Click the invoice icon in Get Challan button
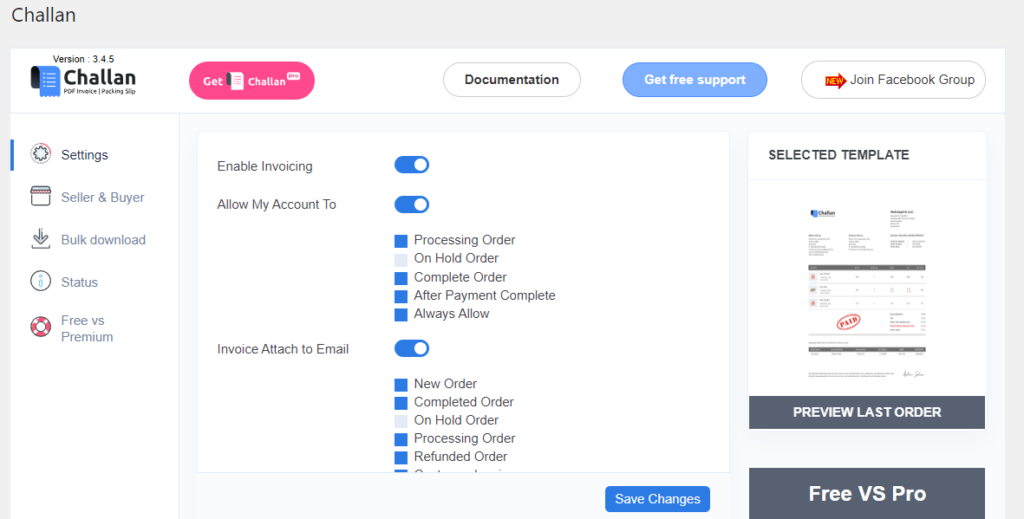The width and height of the screenshot is (1024, 519). coord(236,81)
